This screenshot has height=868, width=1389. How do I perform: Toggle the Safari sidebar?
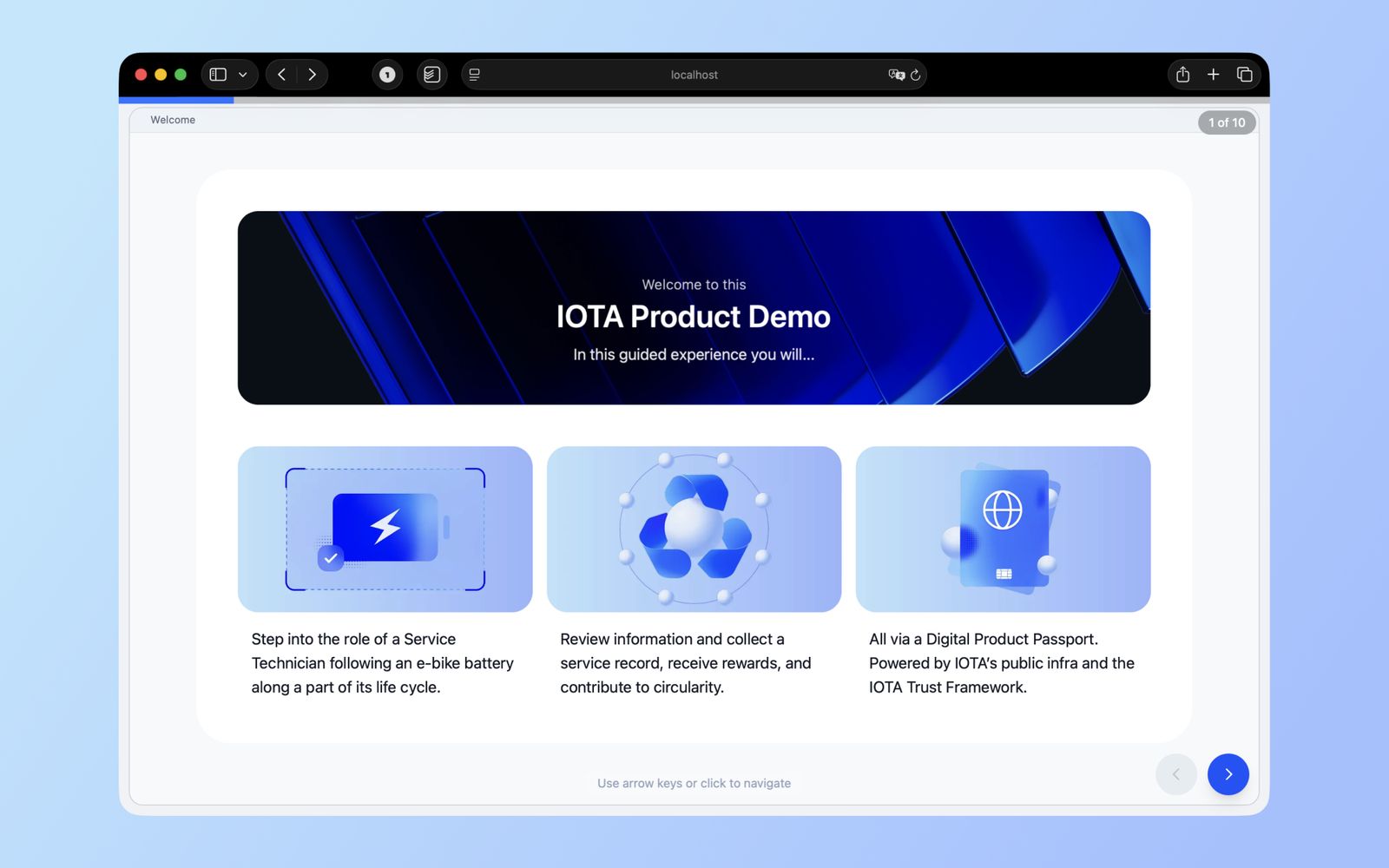coord(218,75)
